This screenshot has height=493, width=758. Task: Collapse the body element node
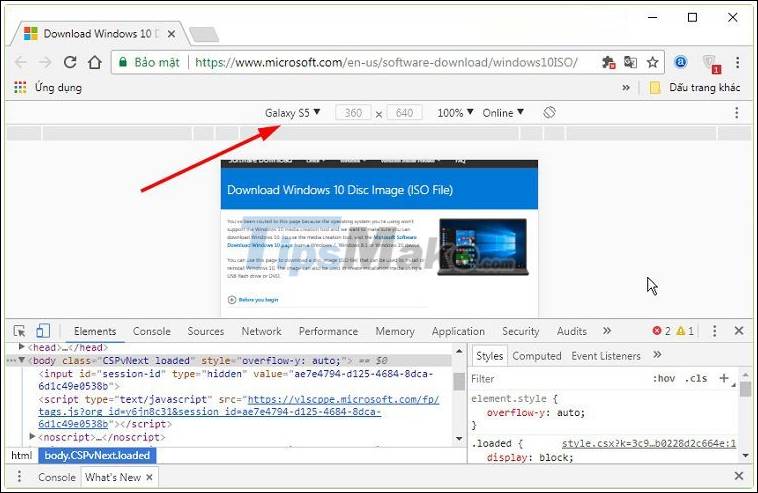(22, 360)
